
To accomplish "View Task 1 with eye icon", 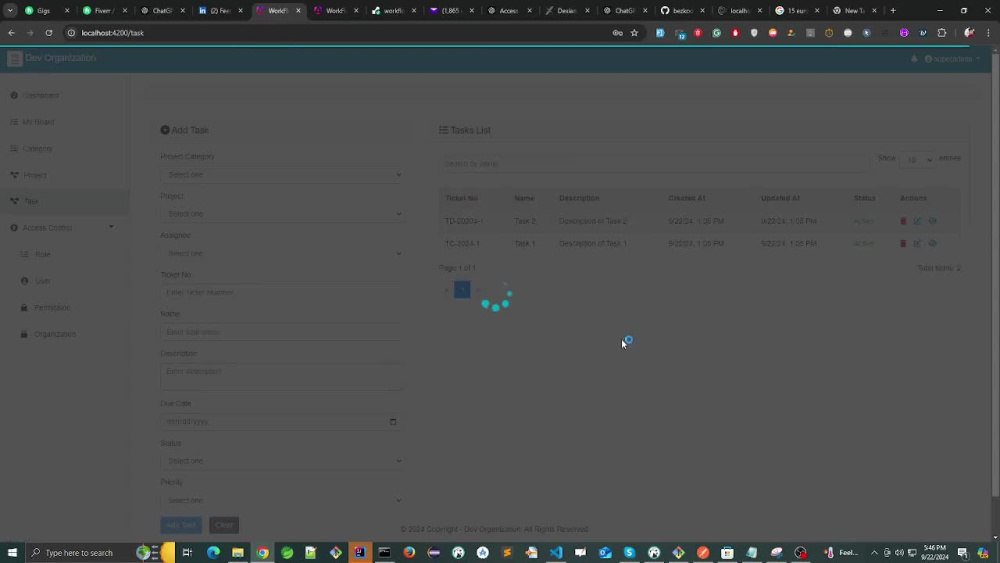I will click(932, 244).
